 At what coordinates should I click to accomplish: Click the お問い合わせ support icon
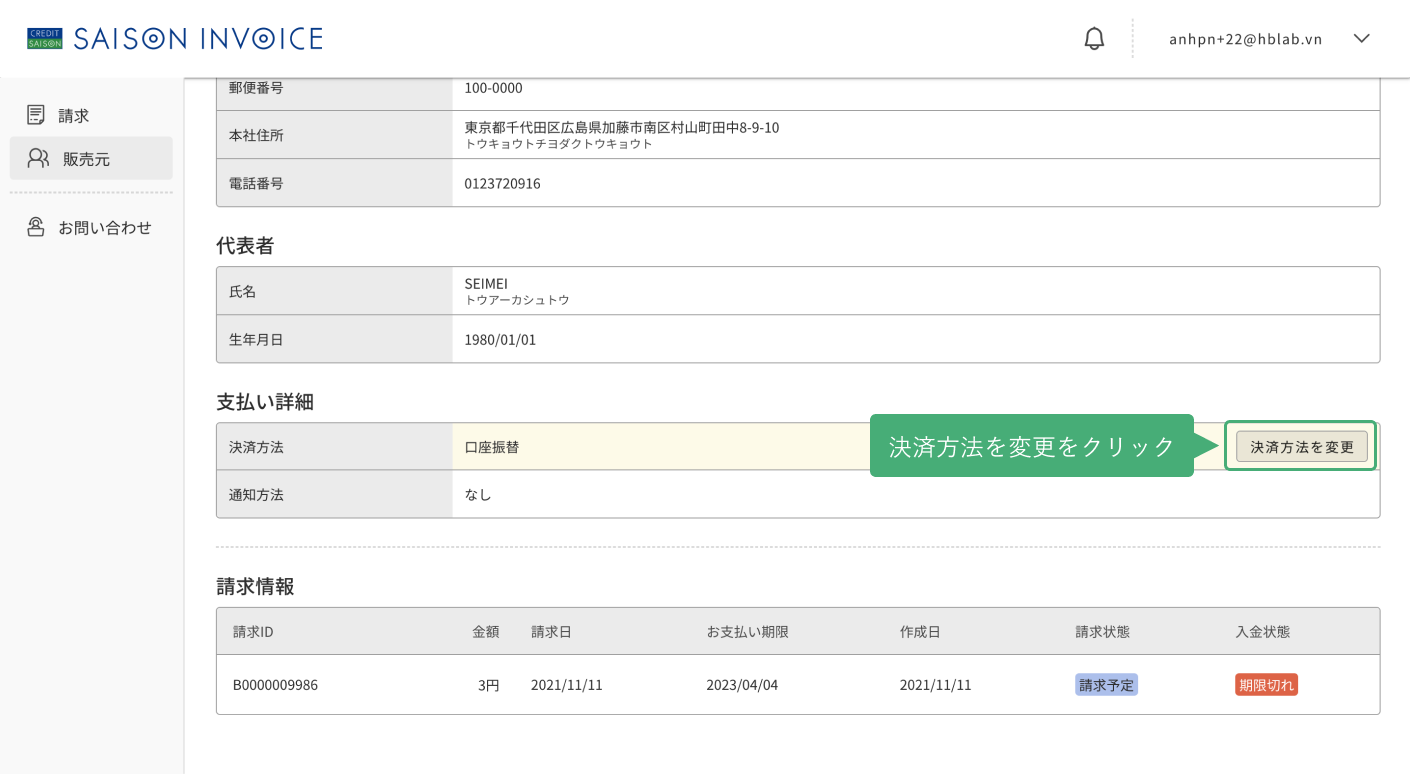[36, 227]
